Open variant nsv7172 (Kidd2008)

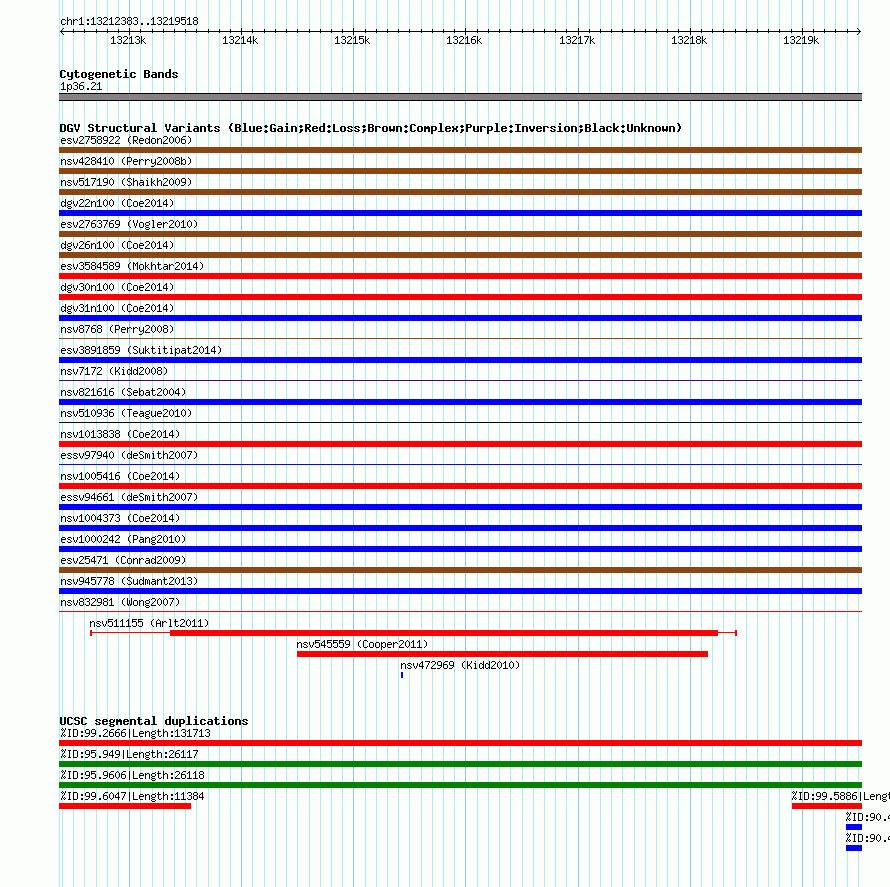[x=114, y=371]
